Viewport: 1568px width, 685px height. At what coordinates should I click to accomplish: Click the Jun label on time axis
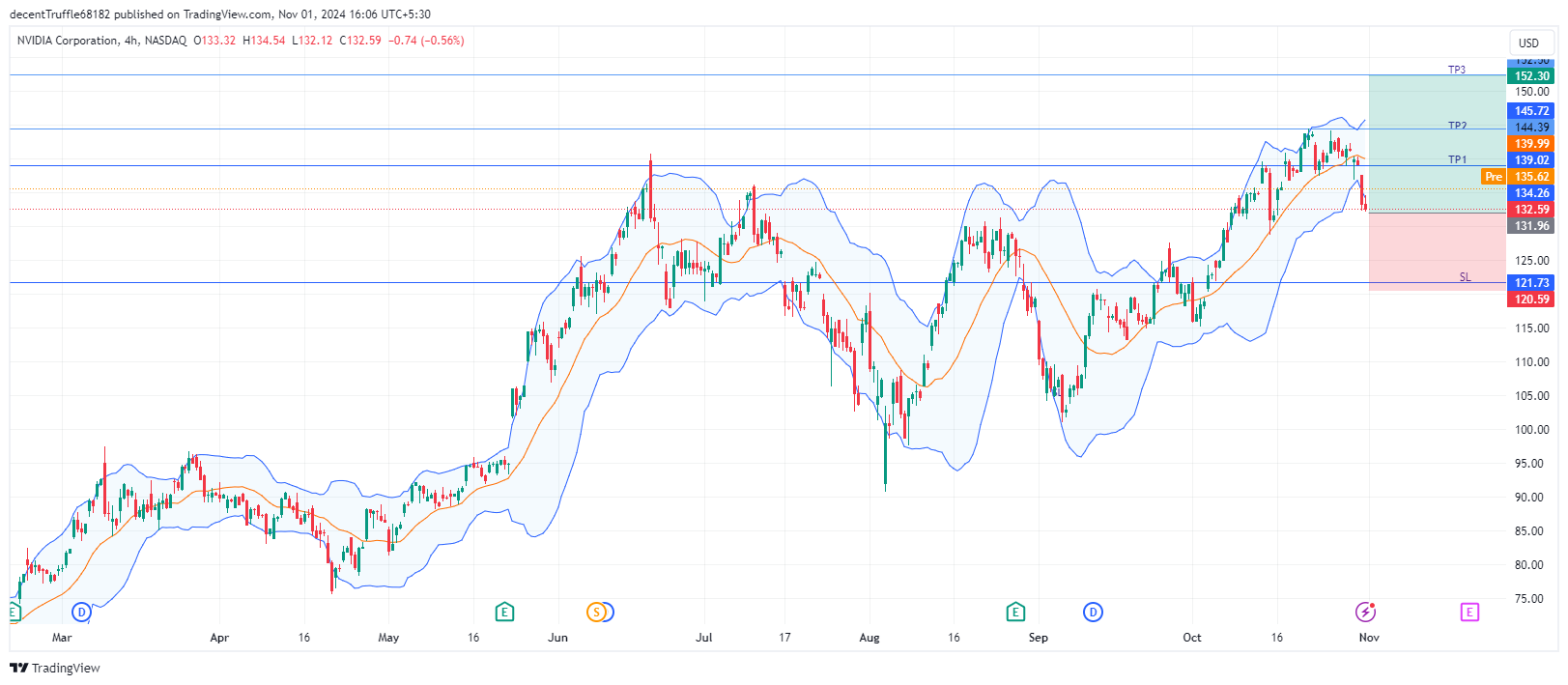pyautogui.click(x=557, y=638)
